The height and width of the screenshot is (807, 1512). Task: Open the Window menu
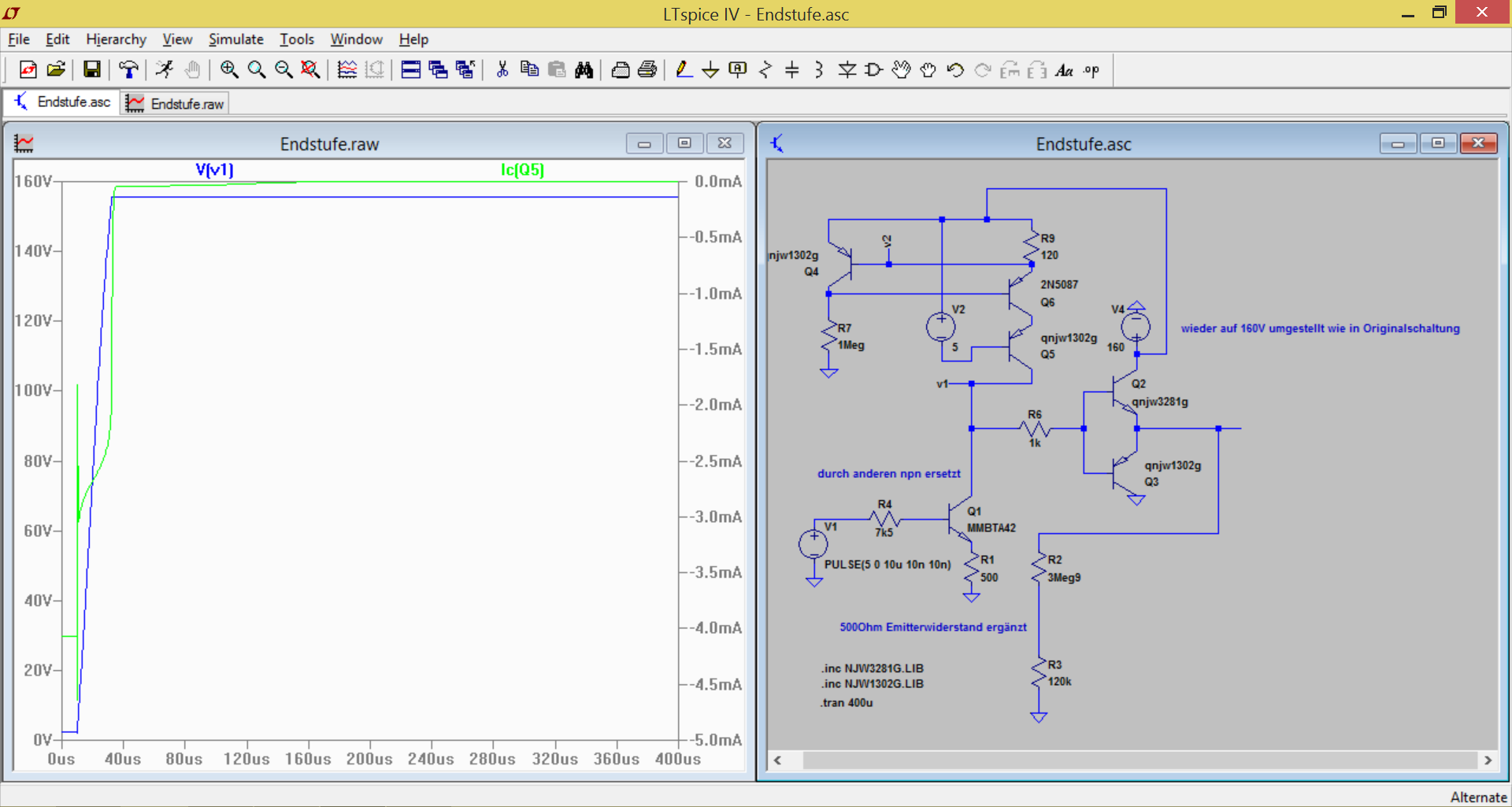pos(356,39)
